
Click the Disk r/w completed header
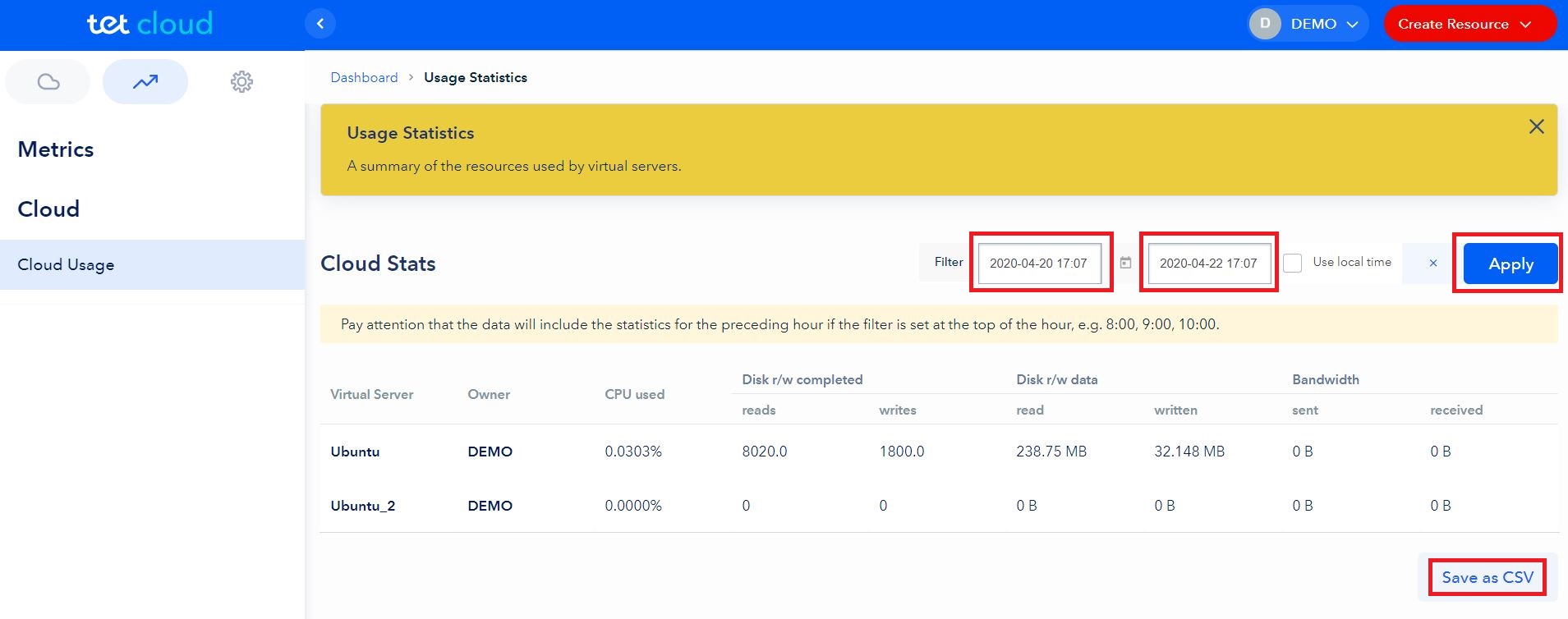(x=802, y=379)
